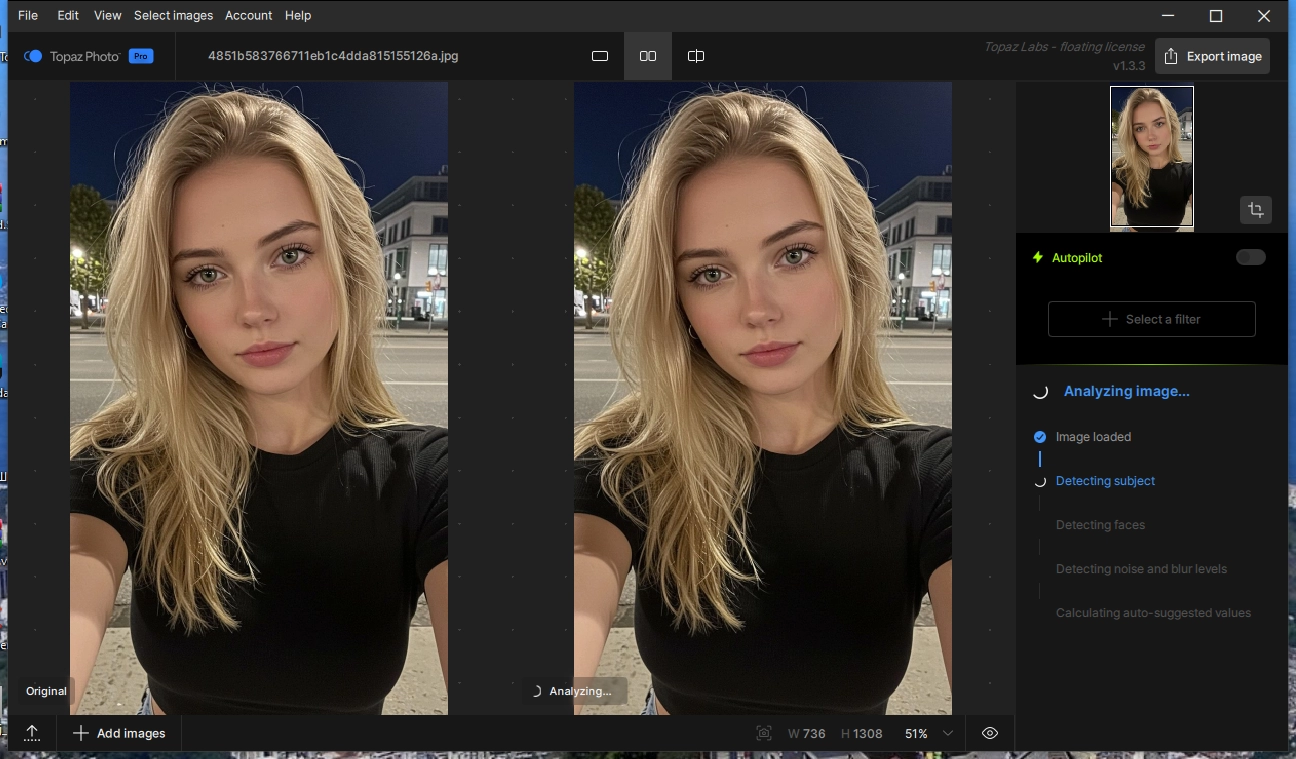Screen dimensions: 1296x759
Task: Switch to single image view
Action: pos(600,56)
